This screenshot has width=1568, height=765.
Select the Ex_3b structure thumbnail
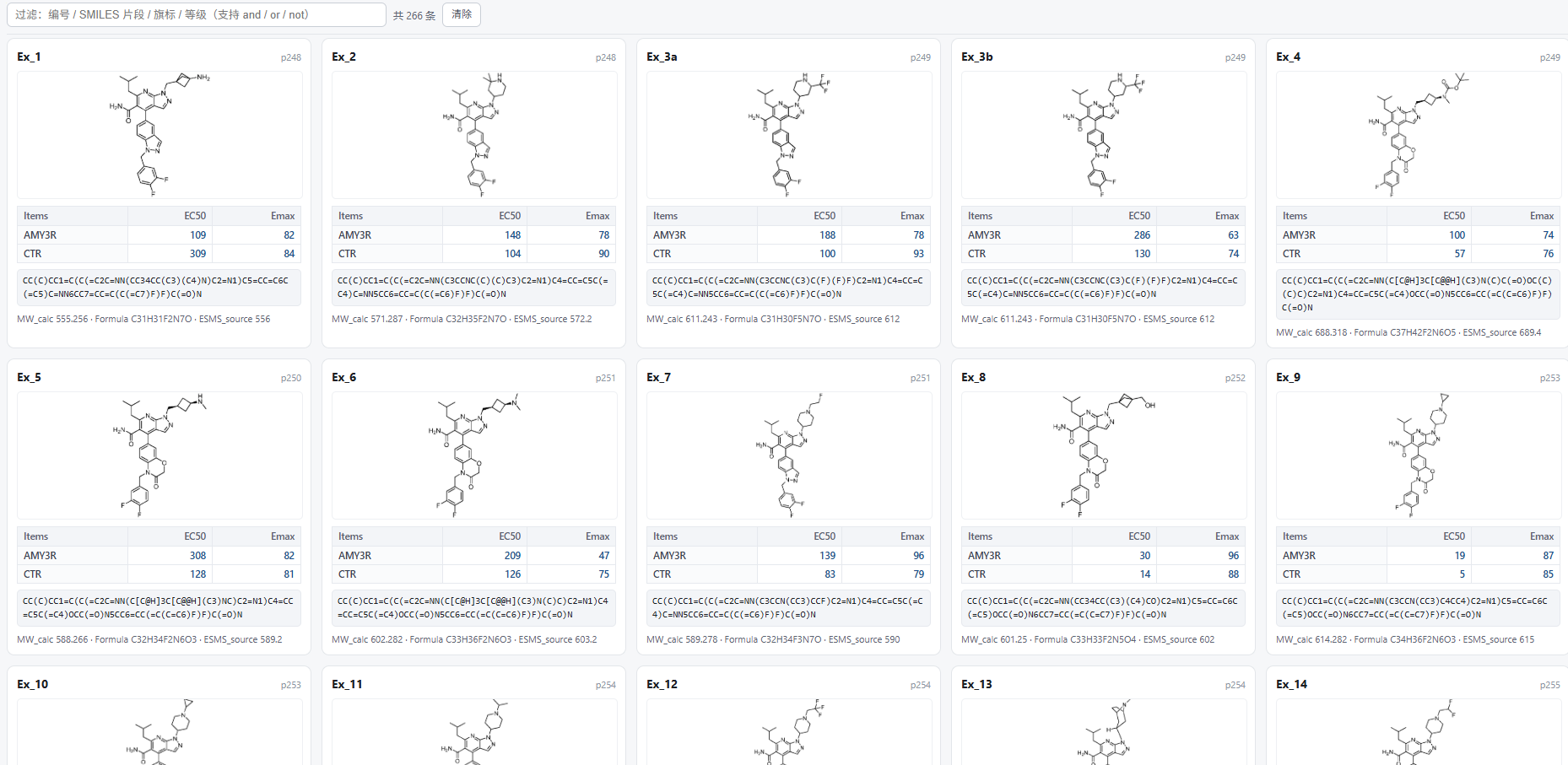[1104, 135]
